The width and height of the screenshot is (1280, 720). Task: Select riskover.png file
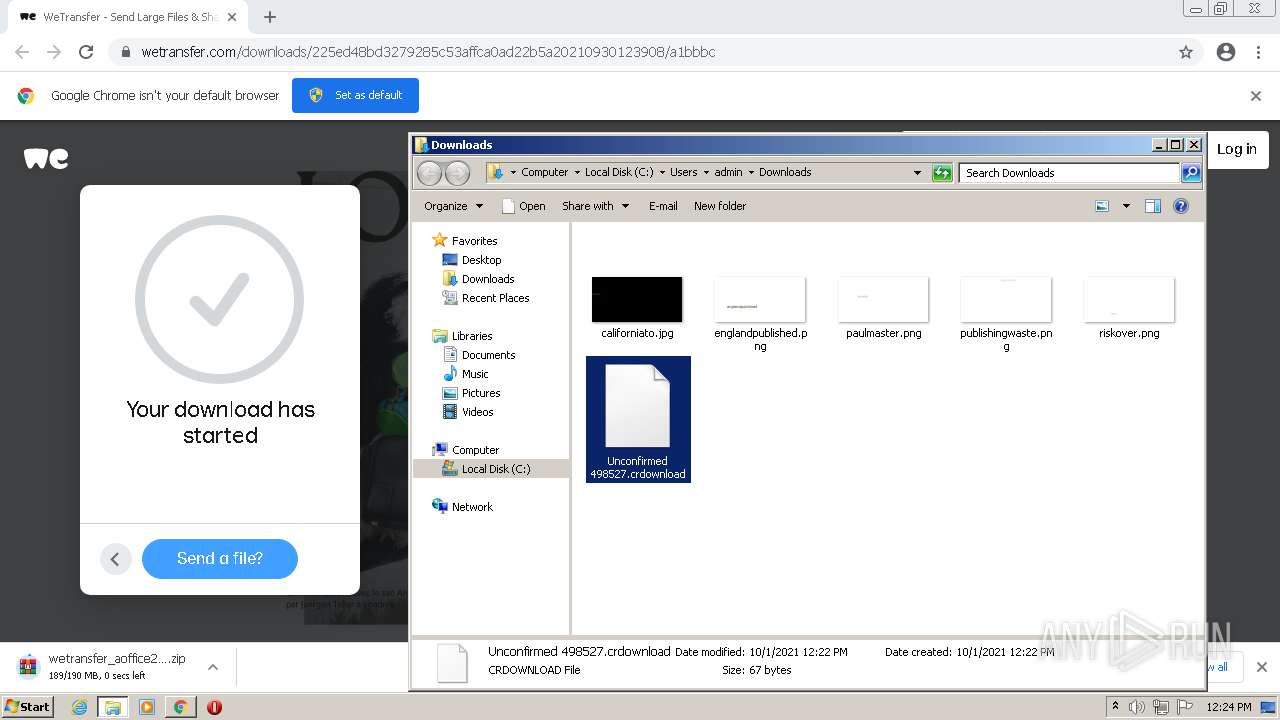pyautogui.click(x=1129, y=308)
